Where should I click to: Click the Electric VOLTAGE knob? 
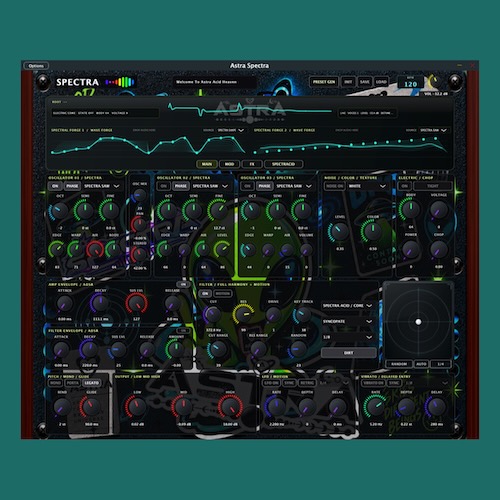pyautogui.click(x=439, y=210)
